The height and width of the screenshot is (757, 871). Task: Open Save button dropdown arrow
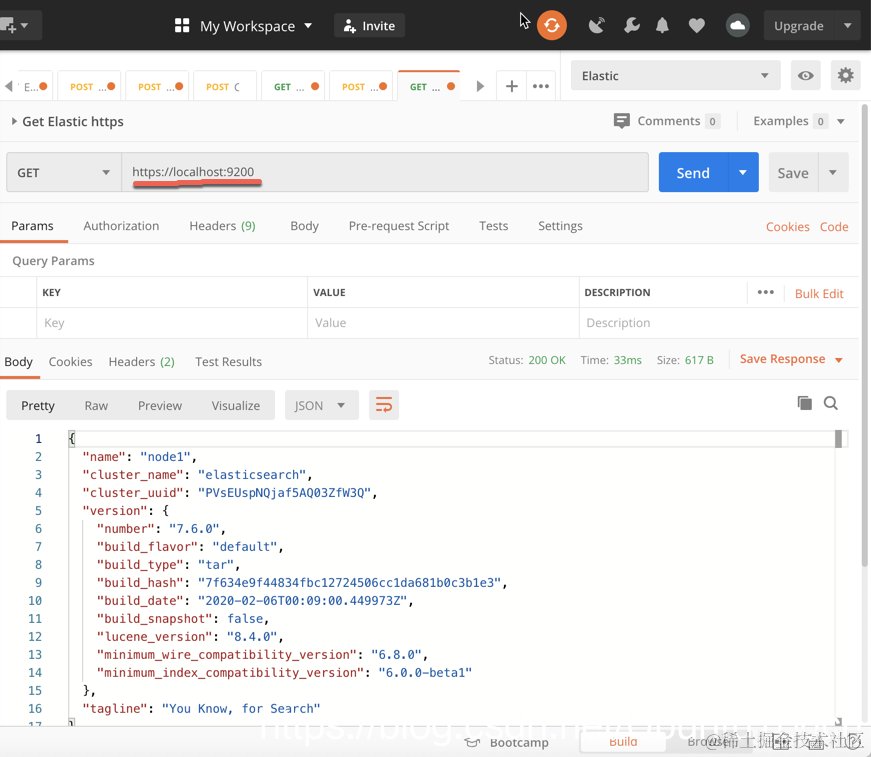pyautogui.click(x=833, y=173)
